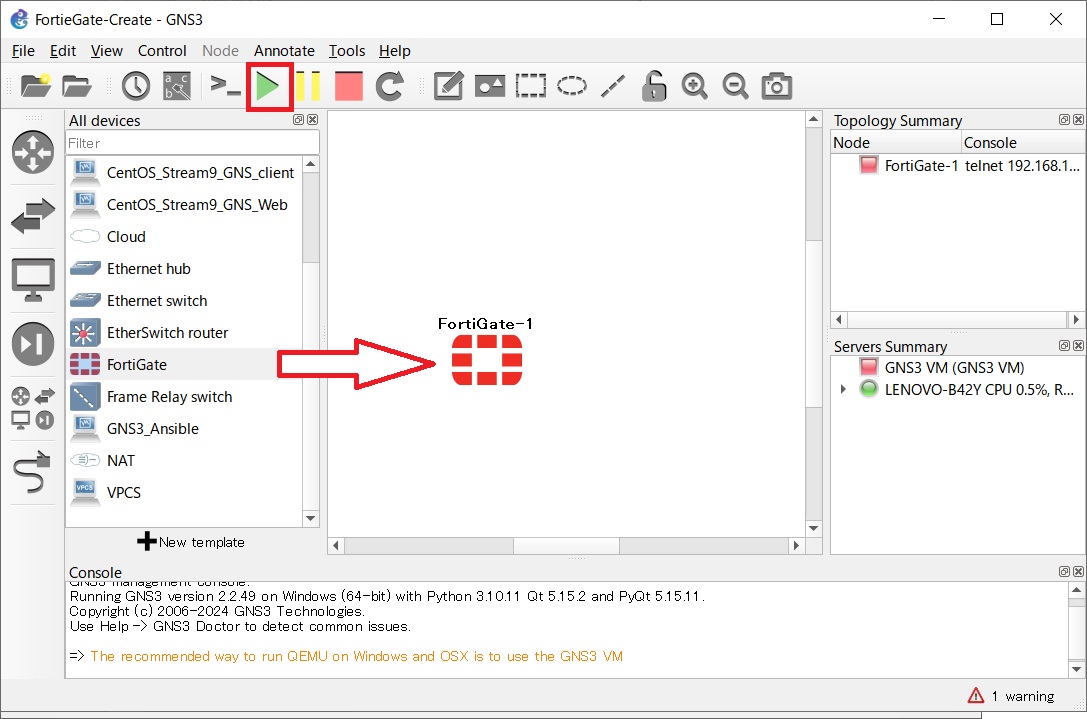1087x719 pixels.
Task: Select the Draw an ellipse tool
Action: pyautogui.click(x=572, y=86)
